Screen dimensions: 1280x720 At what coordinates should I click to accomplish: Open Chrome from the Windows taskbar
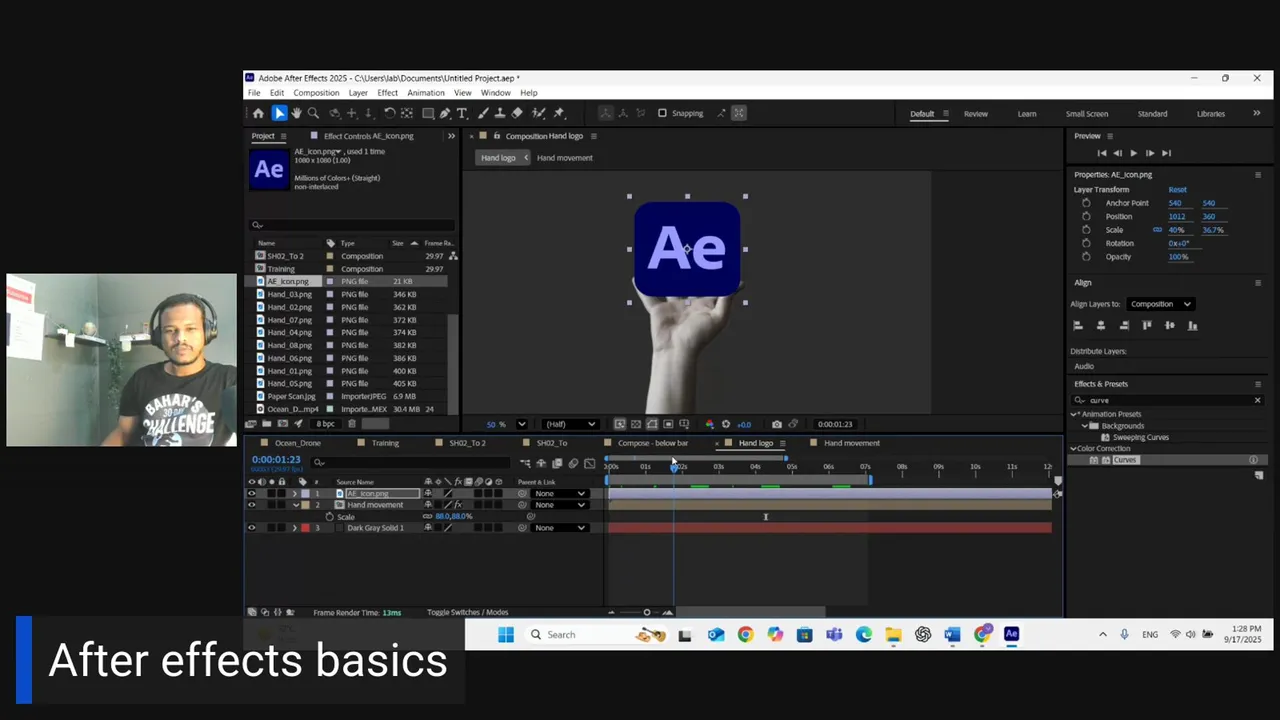point(745,634)
